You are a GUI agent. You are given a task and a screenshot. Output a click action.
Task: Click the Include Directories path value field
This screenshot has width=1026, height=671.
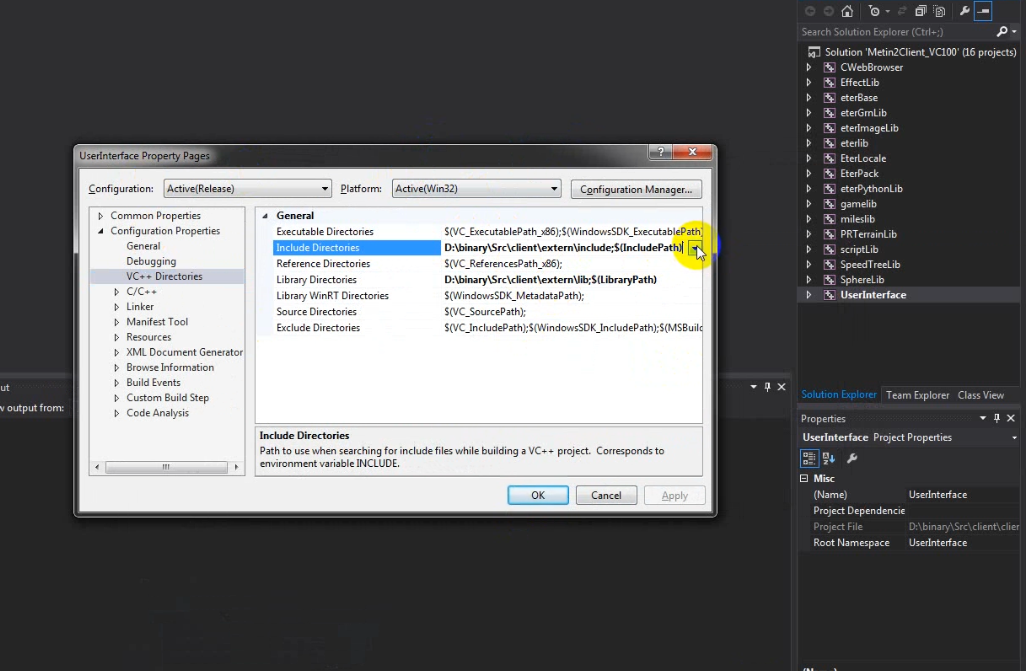coord(564,247)
